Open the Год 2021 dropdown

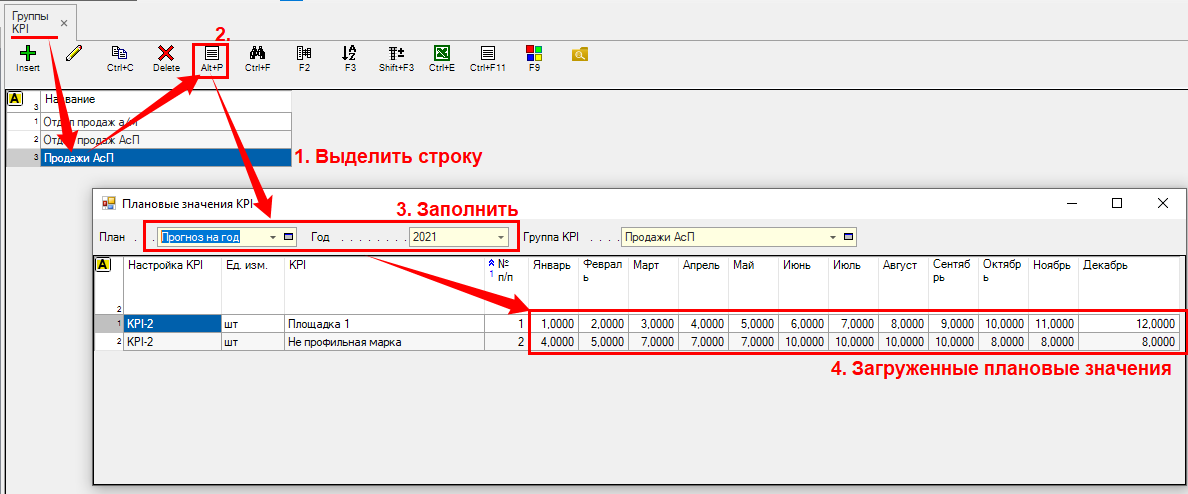click(500, 237)
